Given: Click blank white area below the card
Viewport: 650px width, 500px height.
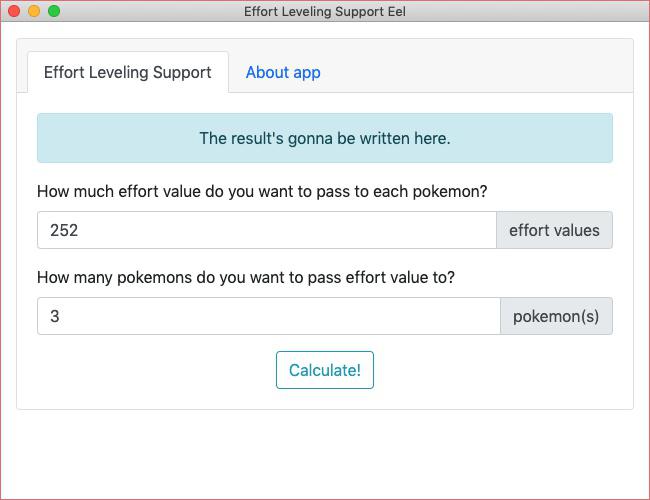Looking at the screenshot, I should [x=325, y=454].
